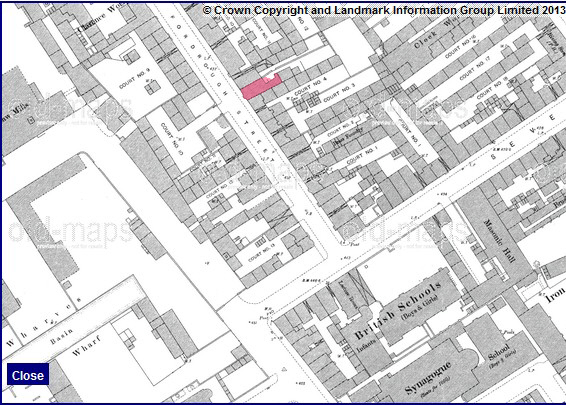Viewport: 566px width, 405px height.
Task: Click the 'Masonic Hall' label
Action: 500,240
